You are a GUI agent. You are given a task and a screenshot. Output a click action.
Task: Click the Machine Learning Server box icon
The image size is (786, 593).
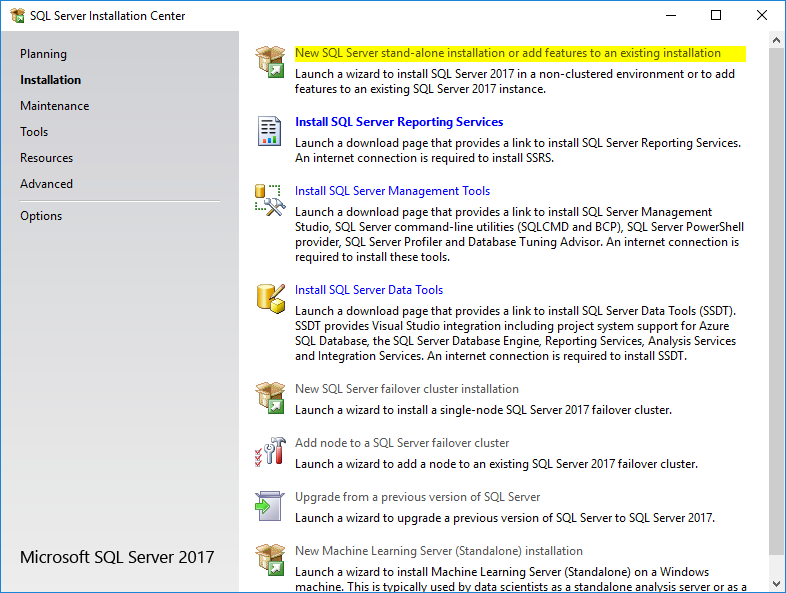pyautogui.click(x=270, y=559)
